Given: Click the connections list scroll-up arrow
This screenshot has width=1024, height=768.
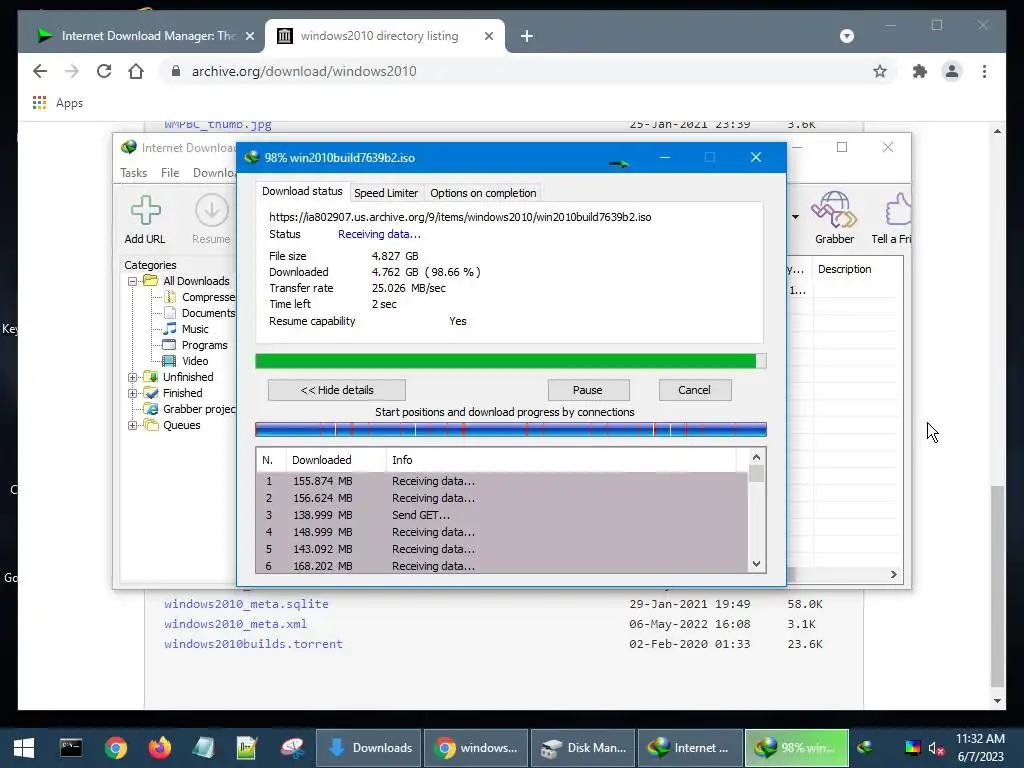Looking at the screenshot, I should 756,458.
